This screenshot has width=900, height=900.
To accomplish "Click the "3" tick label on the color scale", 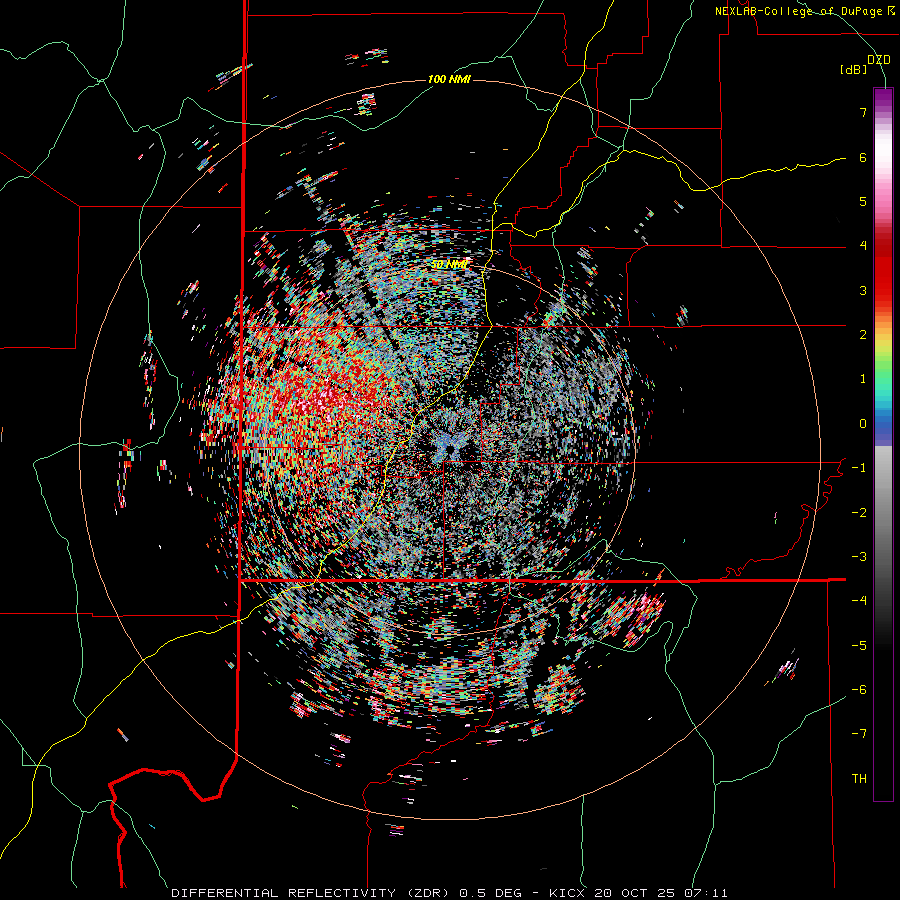I will click(863, 290).
